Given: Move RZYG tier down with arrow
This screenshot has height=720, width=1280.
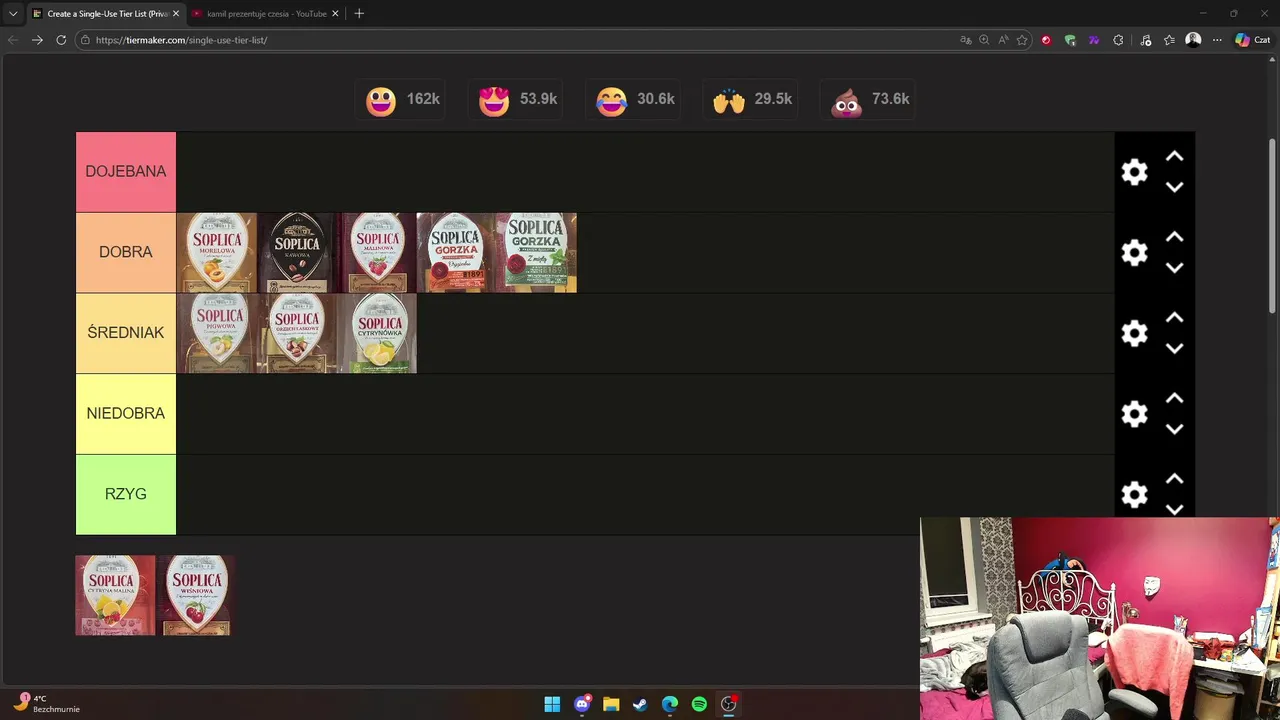Looking at the screenshot, I should point(1175,509).
